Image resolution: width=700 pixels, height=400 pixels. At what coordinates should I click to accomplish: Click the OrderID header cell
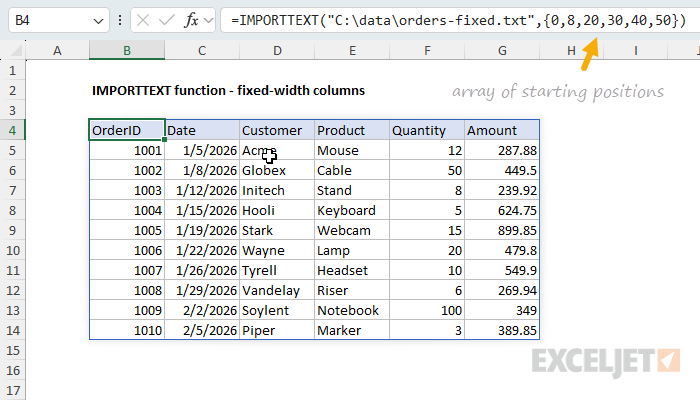pos(127,130)
